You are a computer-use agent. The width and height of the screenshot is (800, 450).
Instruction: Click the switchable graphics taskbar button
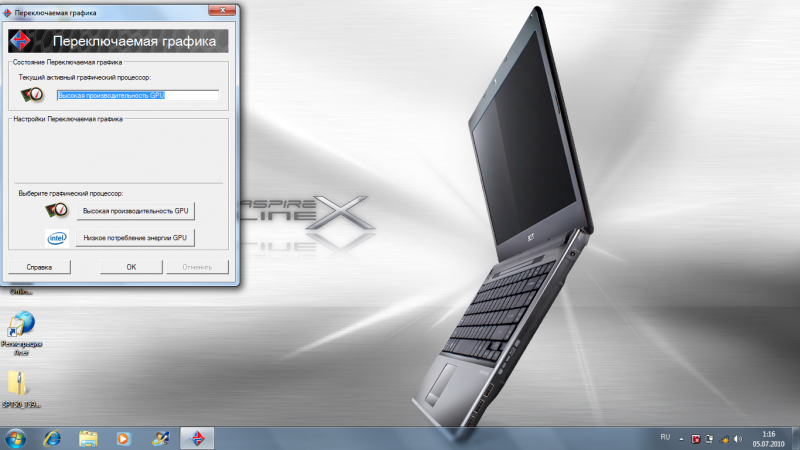tap(197, 439)
